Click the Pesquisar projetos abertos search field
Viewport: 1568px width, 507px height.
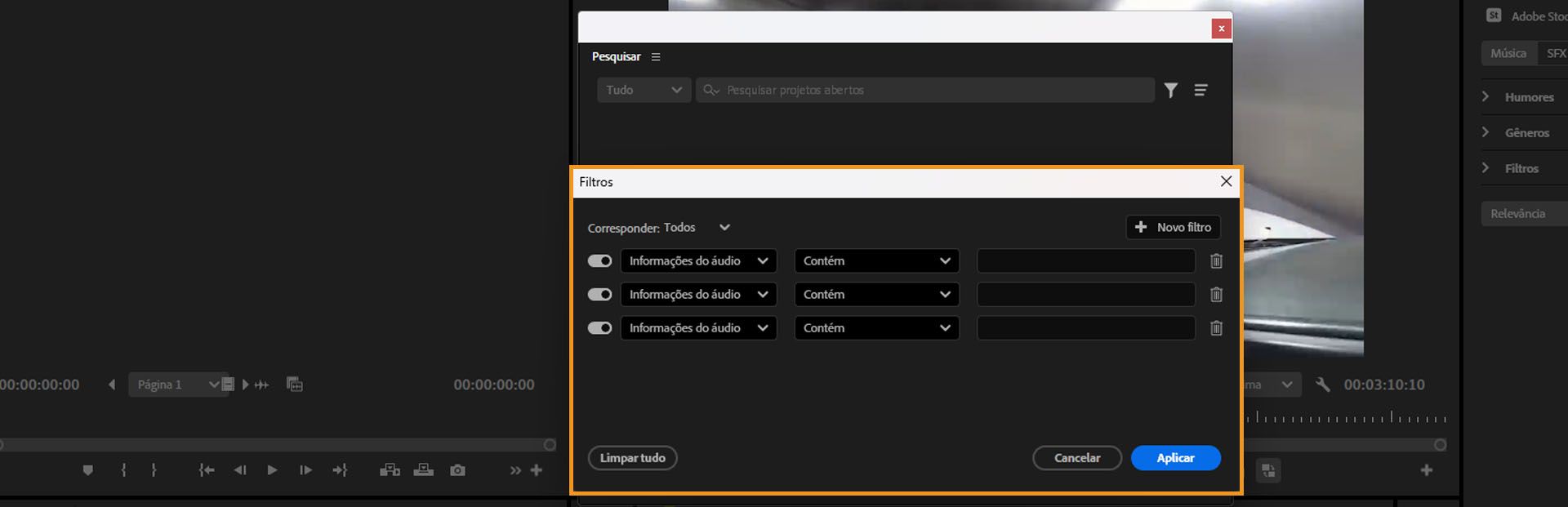(x=925, y=90)
